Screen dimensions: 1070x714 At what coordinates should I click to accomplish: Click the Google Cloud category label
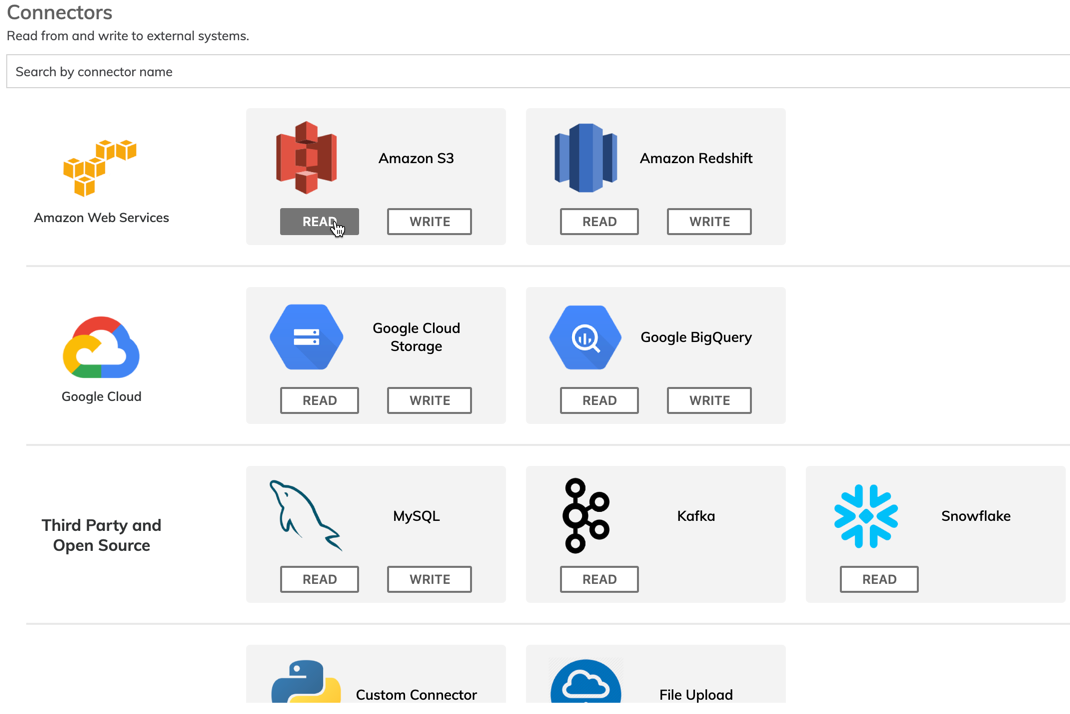point(102,397)
